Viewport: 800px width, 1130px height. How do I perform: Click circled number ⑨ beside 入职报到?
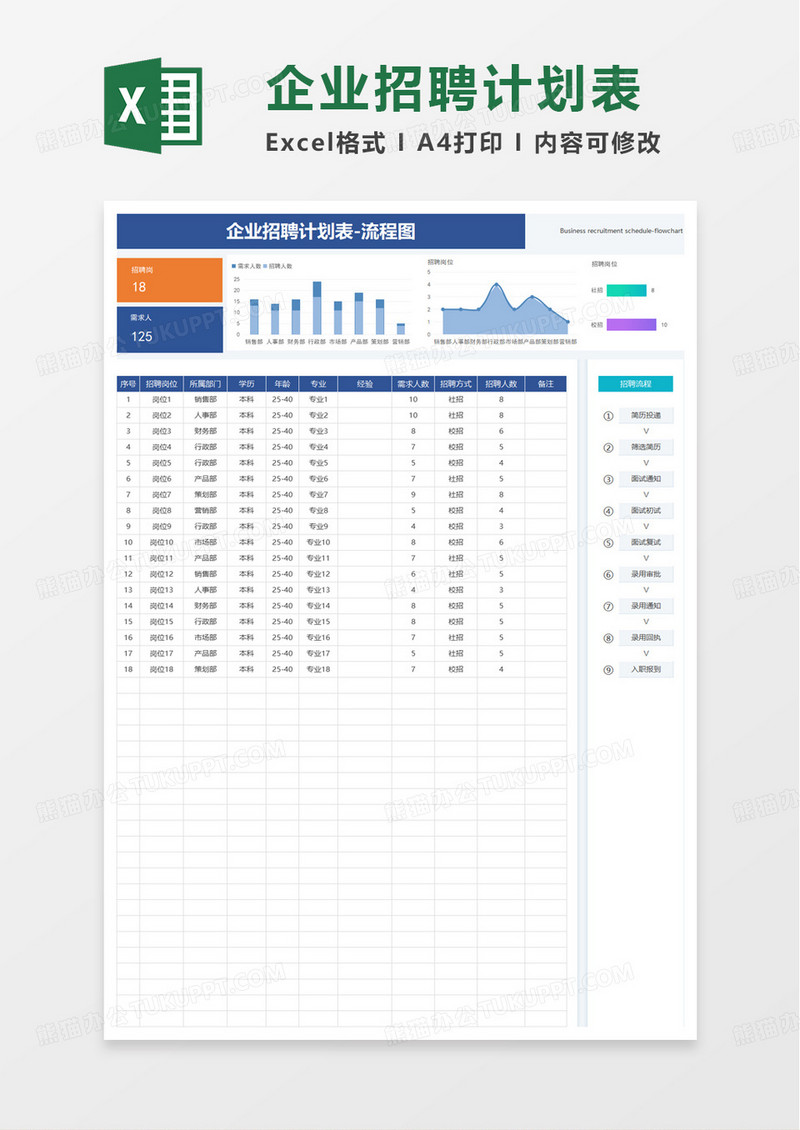coord(608,669)
